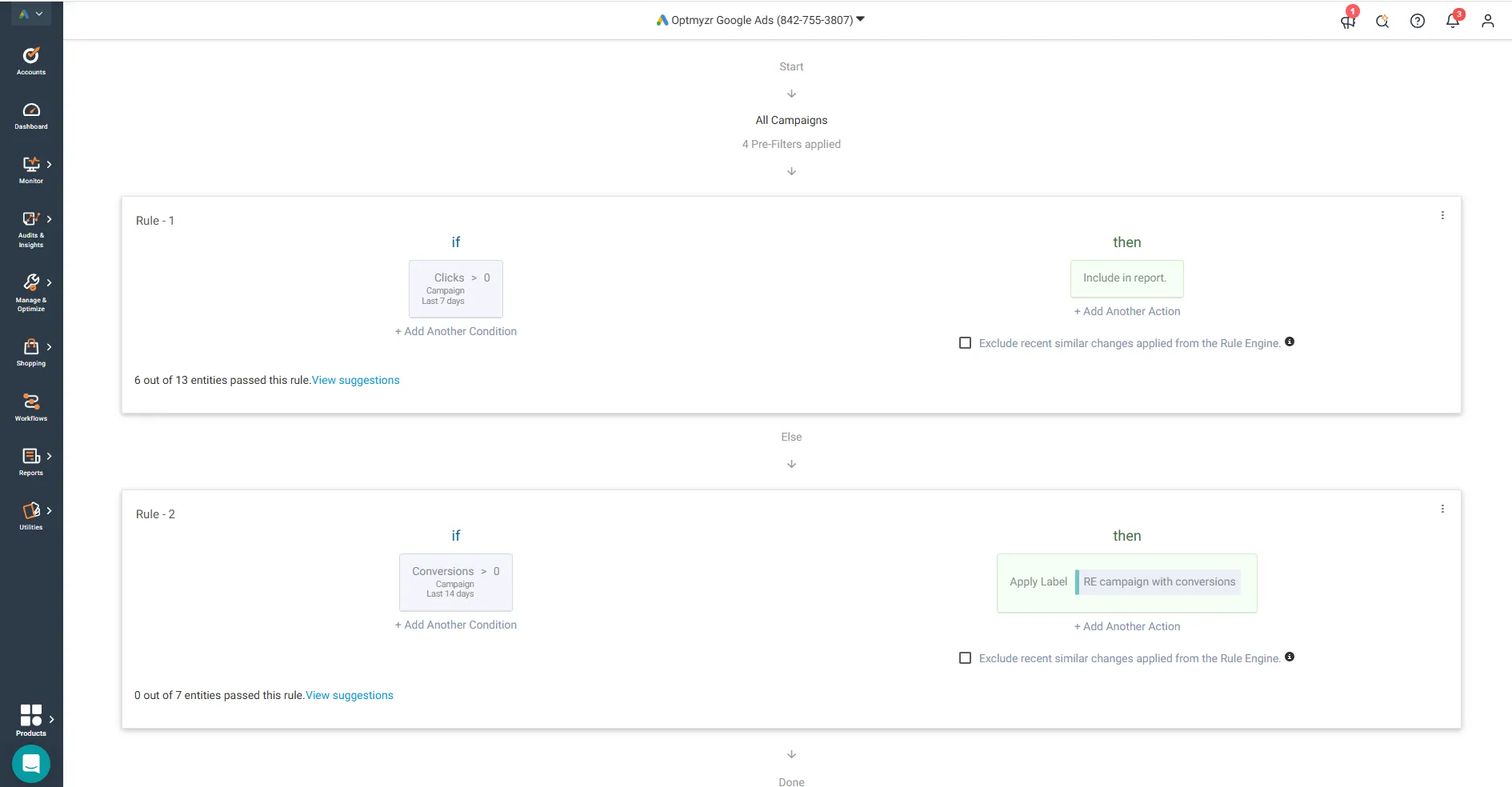This screenshot has width=1512, height=787.
Task: Open the Workflows sidebar icon
Action: [x=31, y=406]
